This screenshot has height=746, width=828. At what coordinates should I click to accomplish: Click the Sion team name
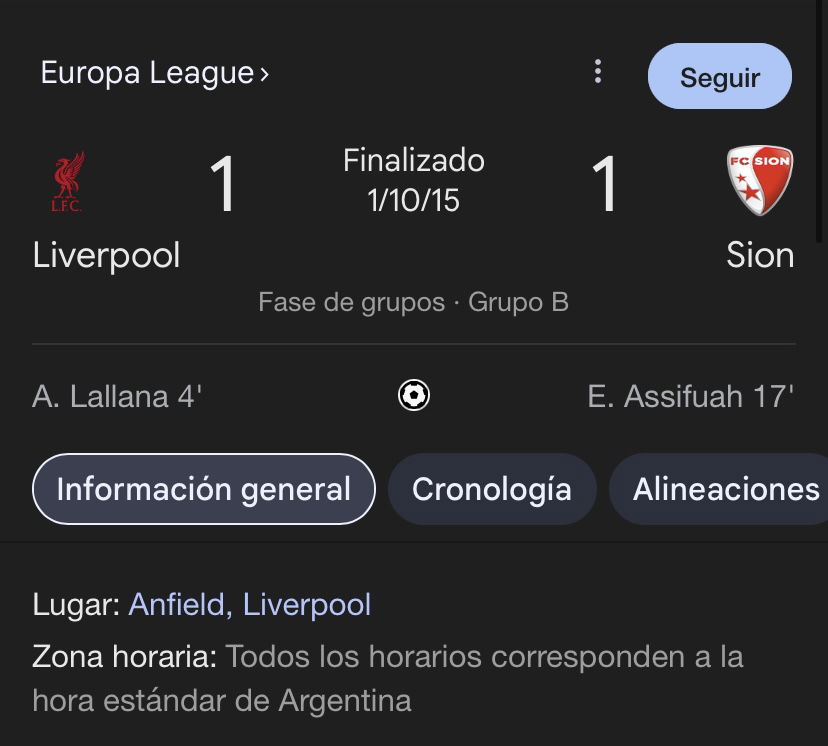(760, 256)
